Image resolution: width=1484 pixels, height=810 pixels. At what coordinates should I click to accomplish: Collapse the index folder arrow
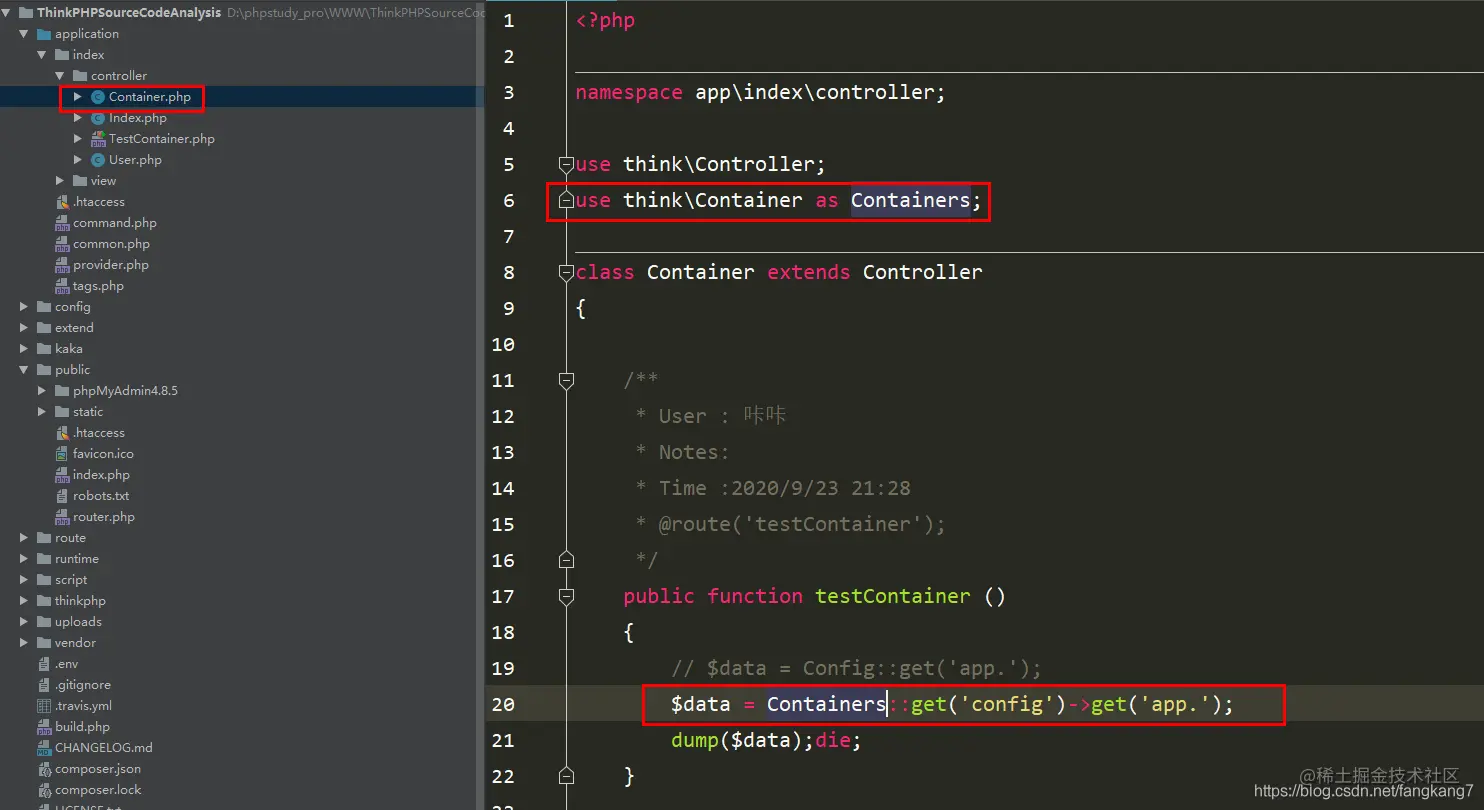[x=42, y=55]
